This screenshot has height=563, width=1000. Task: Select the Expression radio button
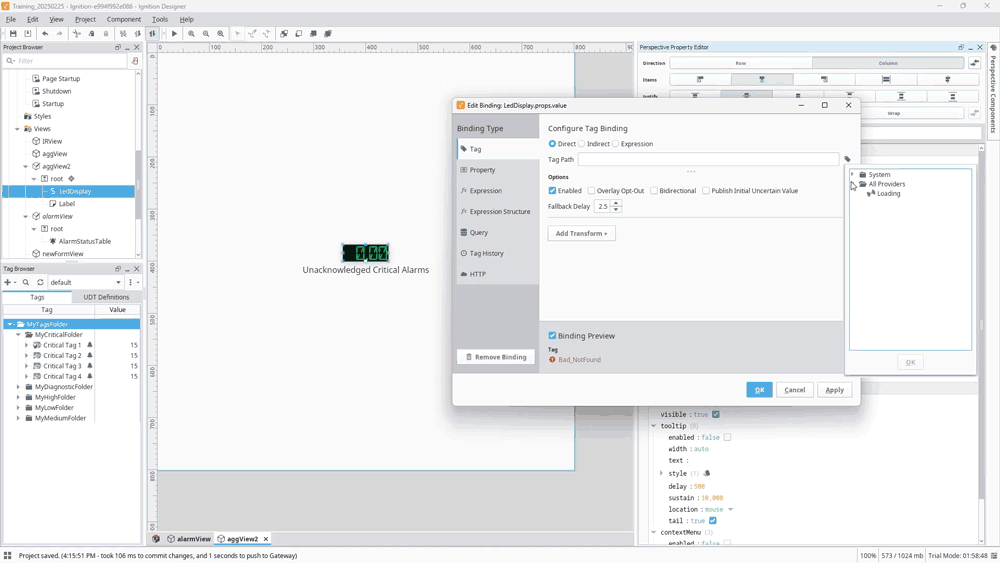(x=615, y=144)
